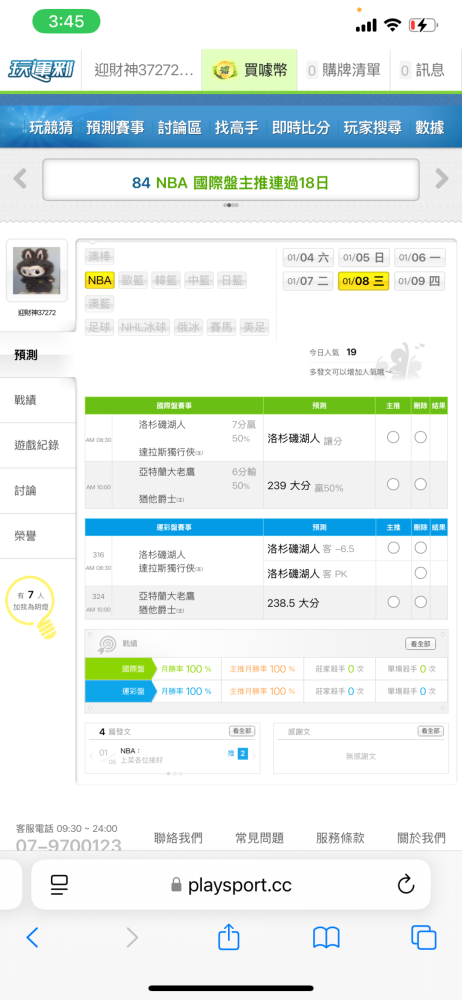Open 玩家搜尋 in the nav bar

(x=373, y=127)
